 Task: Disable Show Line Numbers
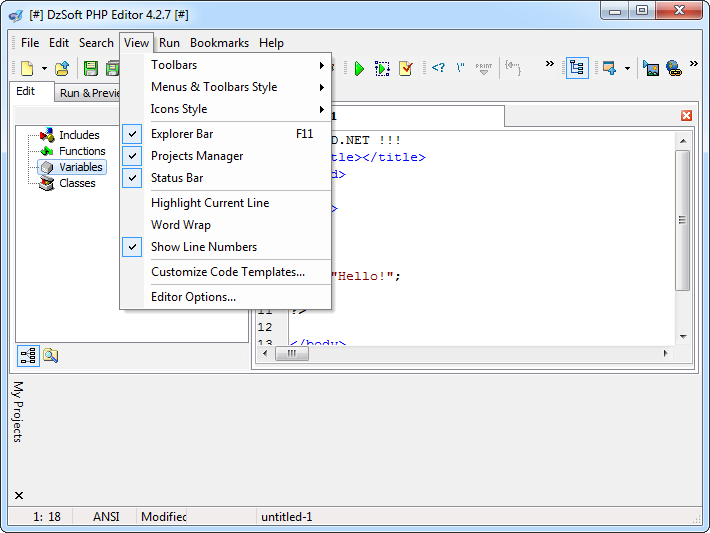tap(203, 247)
